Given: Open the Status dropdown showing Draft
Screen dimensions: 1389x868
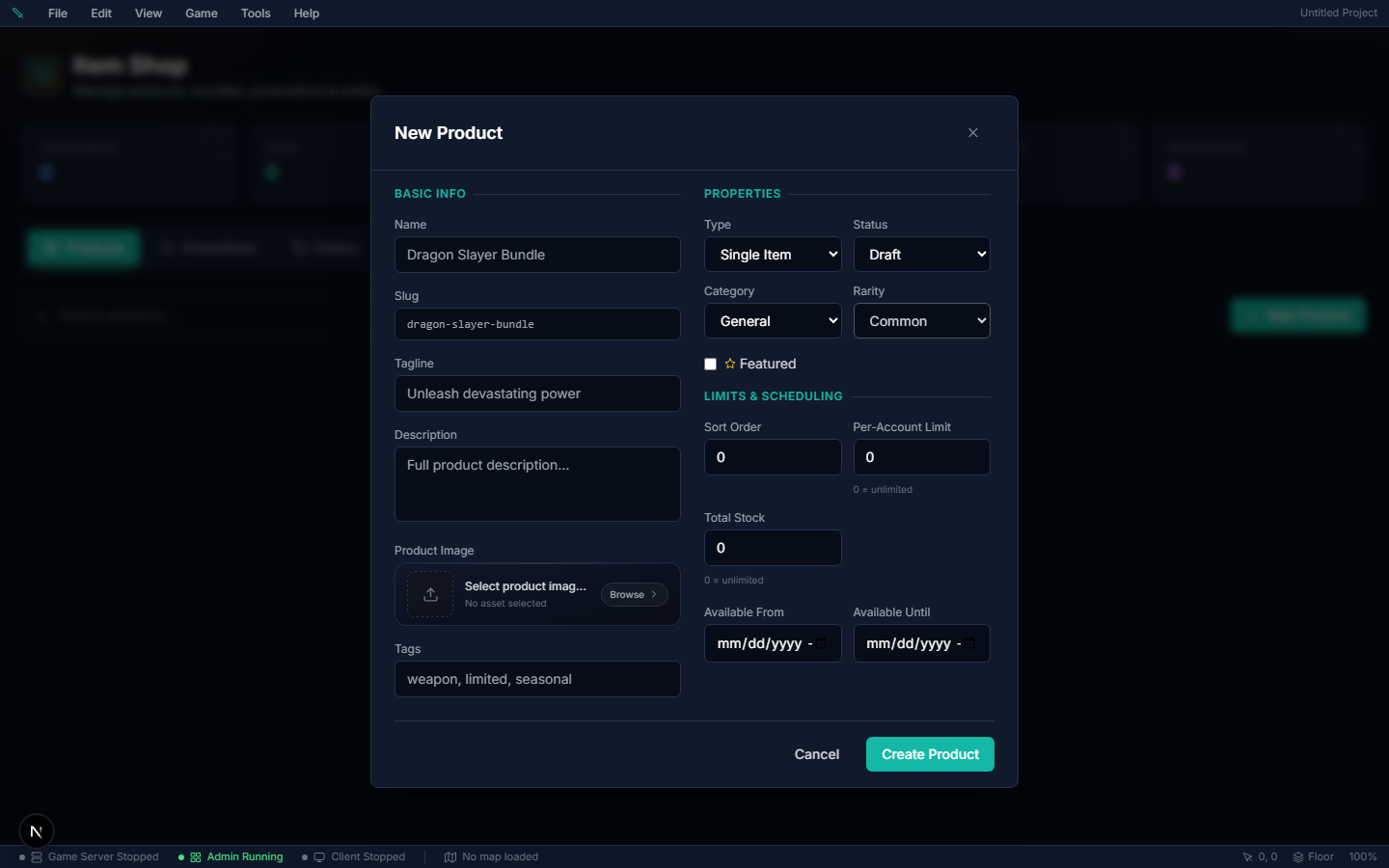Looking at the screenshot, I should tap(921, 255).
